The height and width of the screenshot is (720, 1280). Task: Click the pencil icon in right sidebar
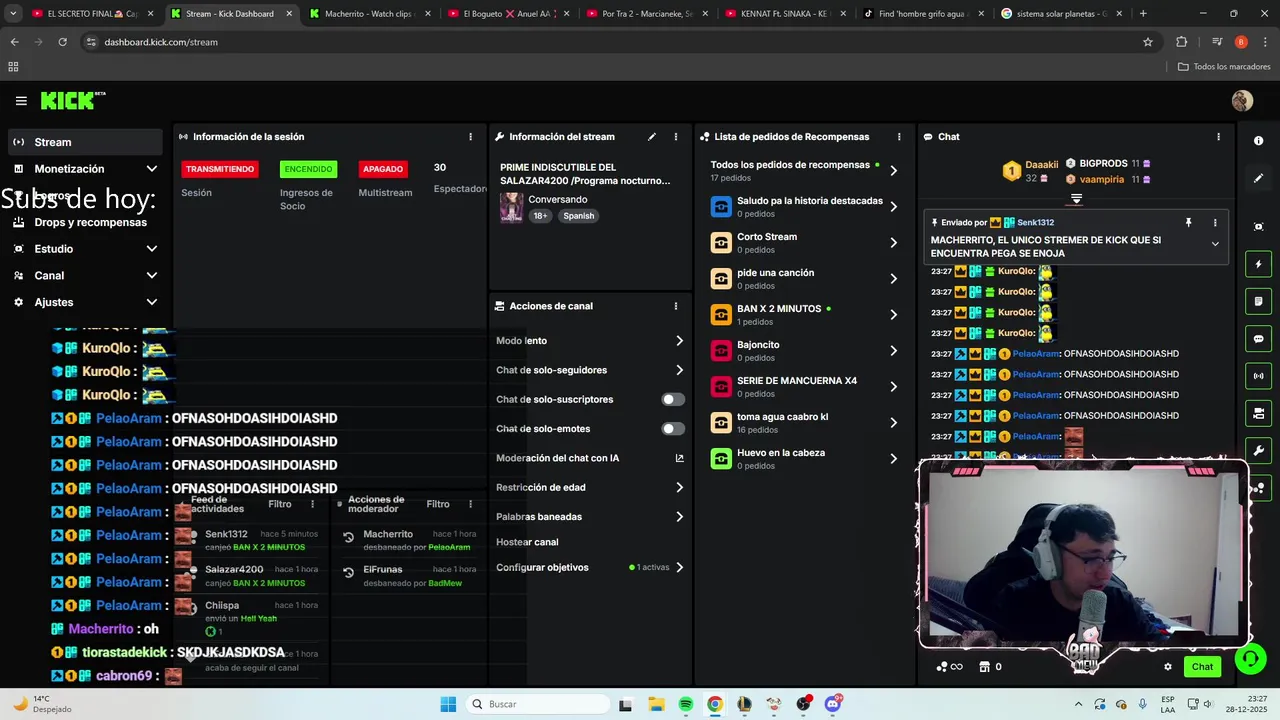(x=1258, y=178)
